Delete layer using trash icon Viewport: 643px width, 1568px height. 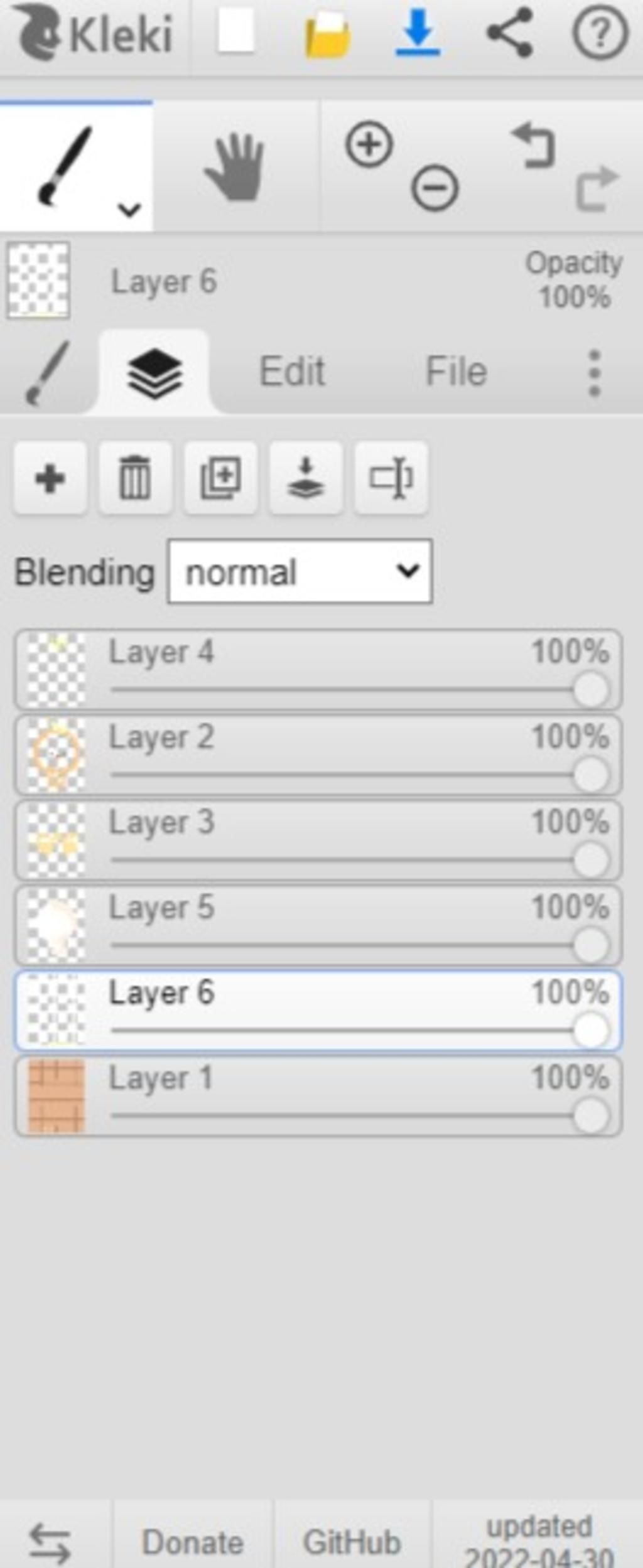coord(136,478)
